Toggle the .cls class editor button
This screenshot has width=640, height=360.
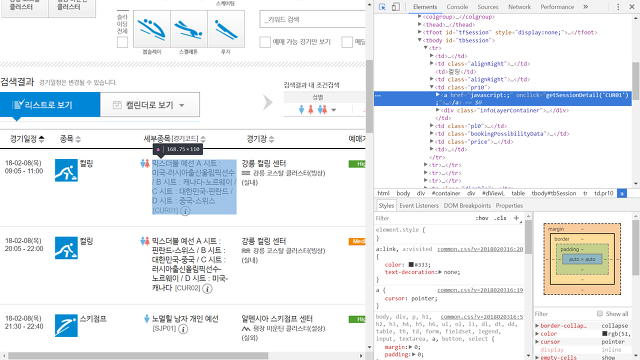500,218
